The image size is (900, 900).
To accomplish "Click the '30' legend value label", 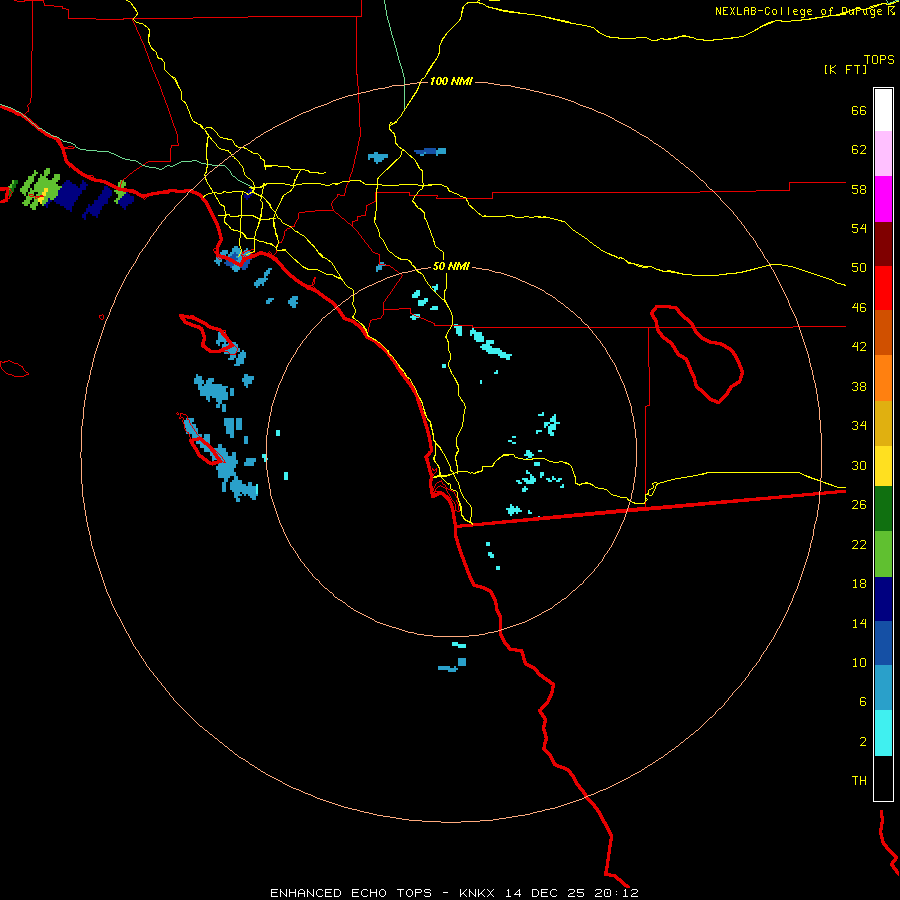I will [859, 465].
